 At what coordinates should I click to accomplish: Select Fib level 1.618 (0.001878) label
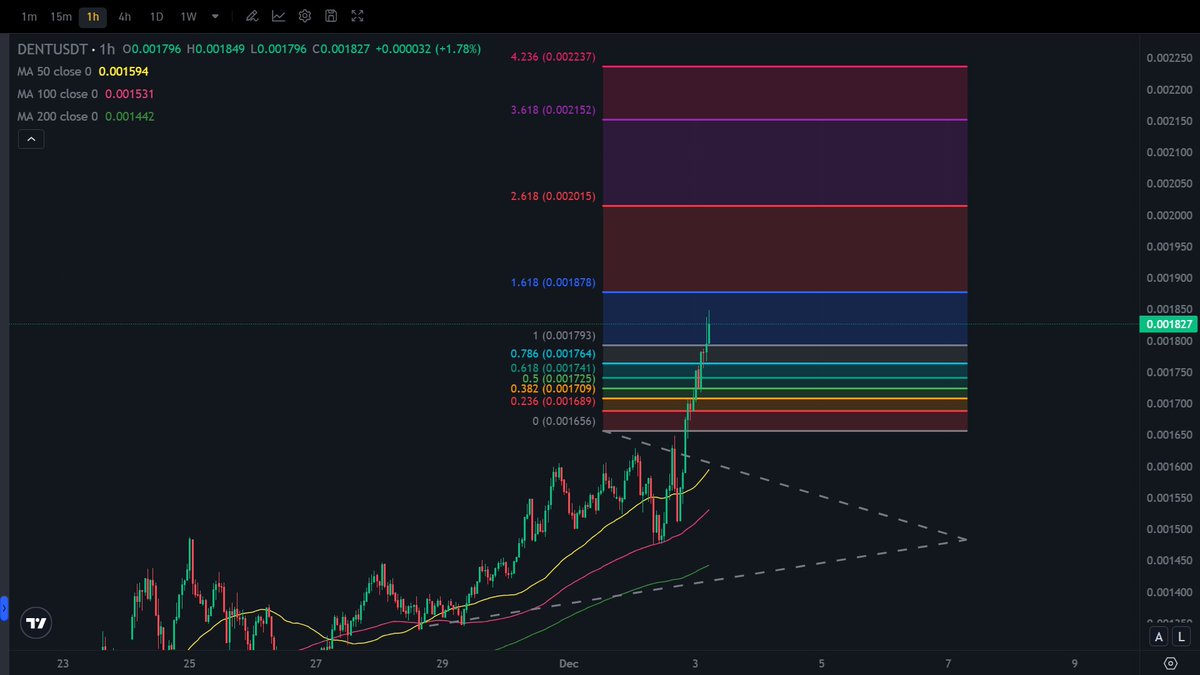[x=553, y=283]
